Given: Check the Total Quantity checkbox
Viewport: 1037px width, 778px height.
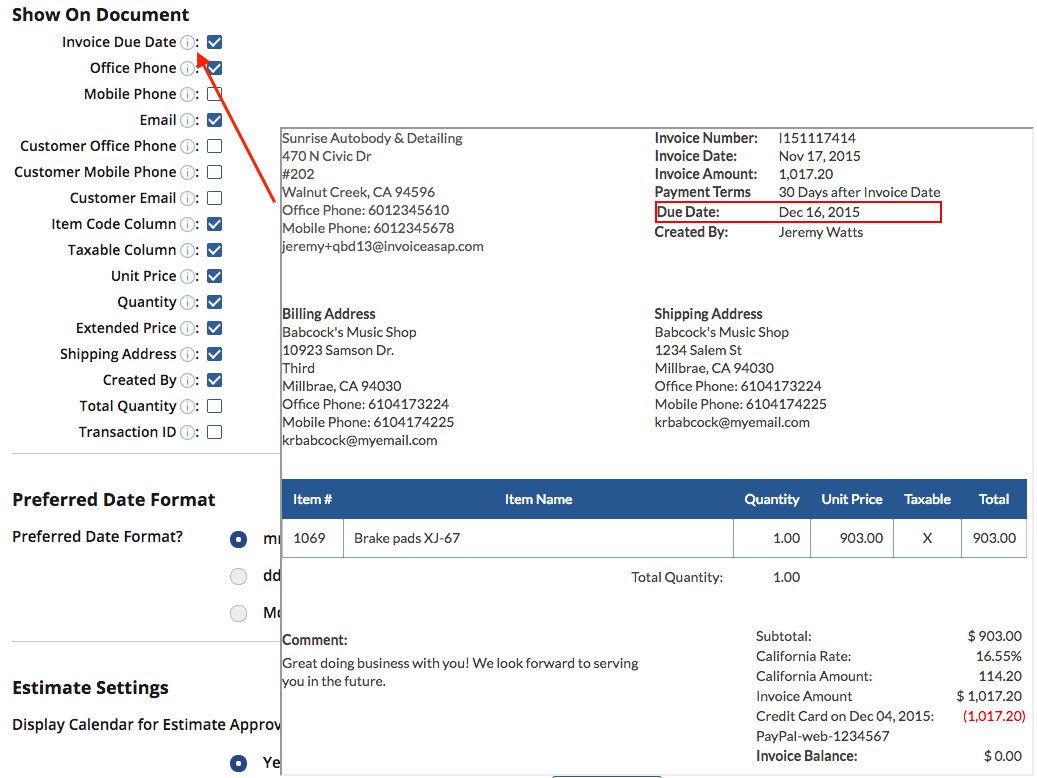Looking at the screenshot, I should (x=214, y=406).
